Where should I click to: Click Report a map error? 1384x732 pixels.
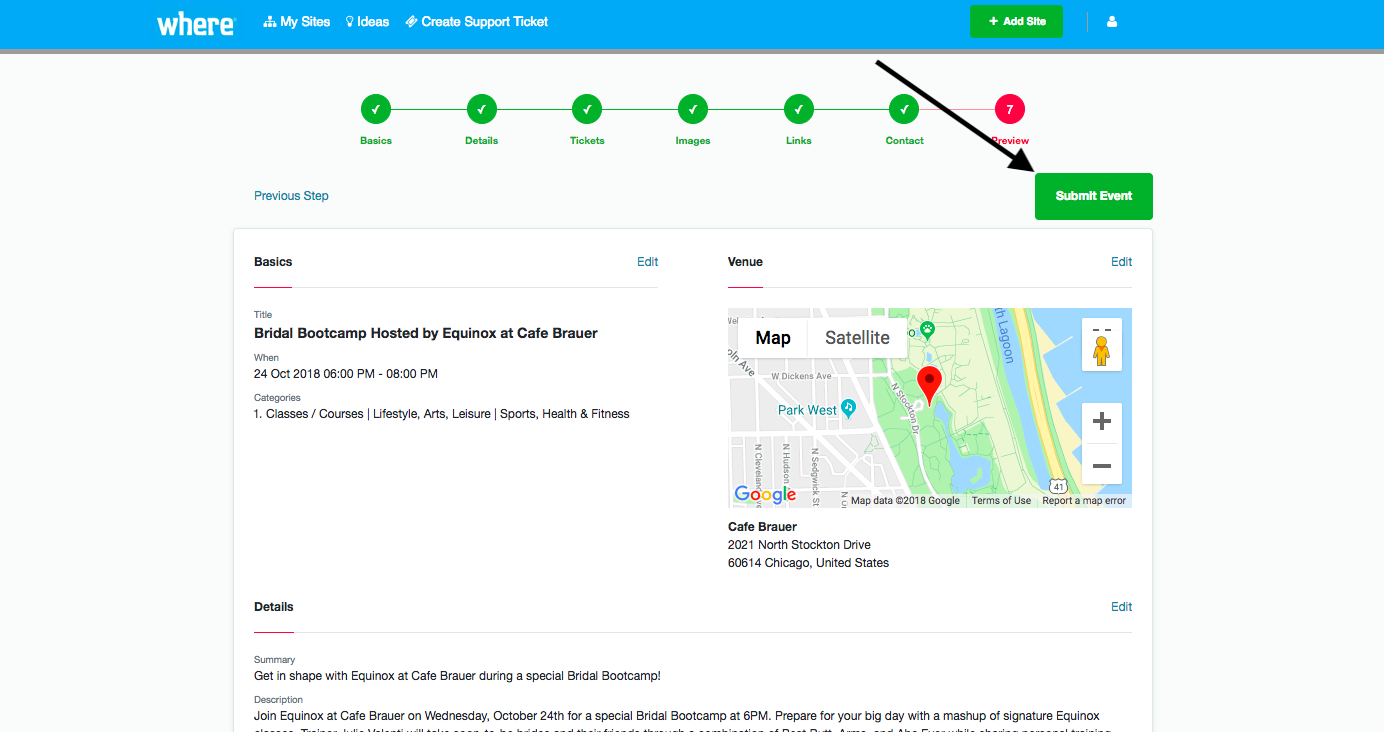click(x=1084, y=501)
